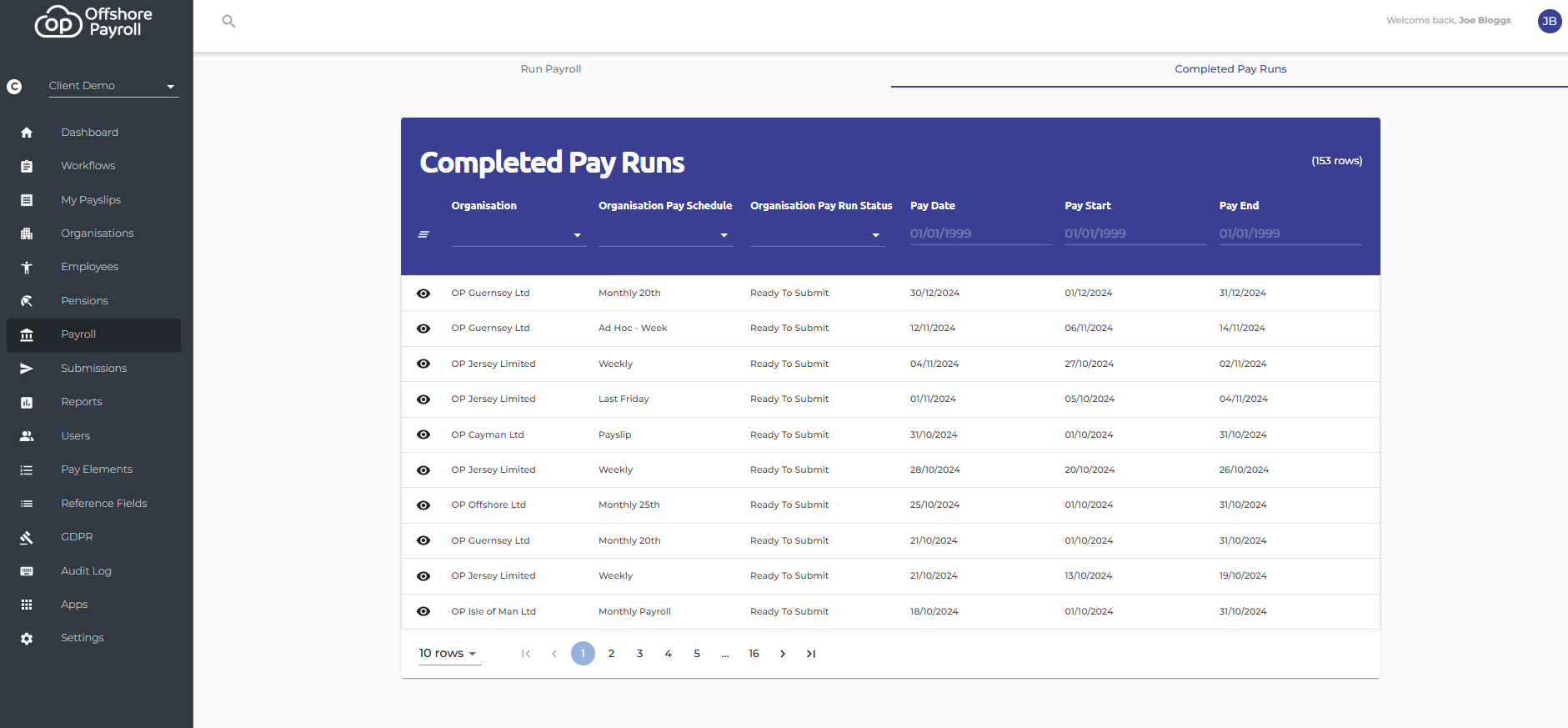Open Pay Elements in the sidebar
1568x728 pixels.
pos(97,469)
